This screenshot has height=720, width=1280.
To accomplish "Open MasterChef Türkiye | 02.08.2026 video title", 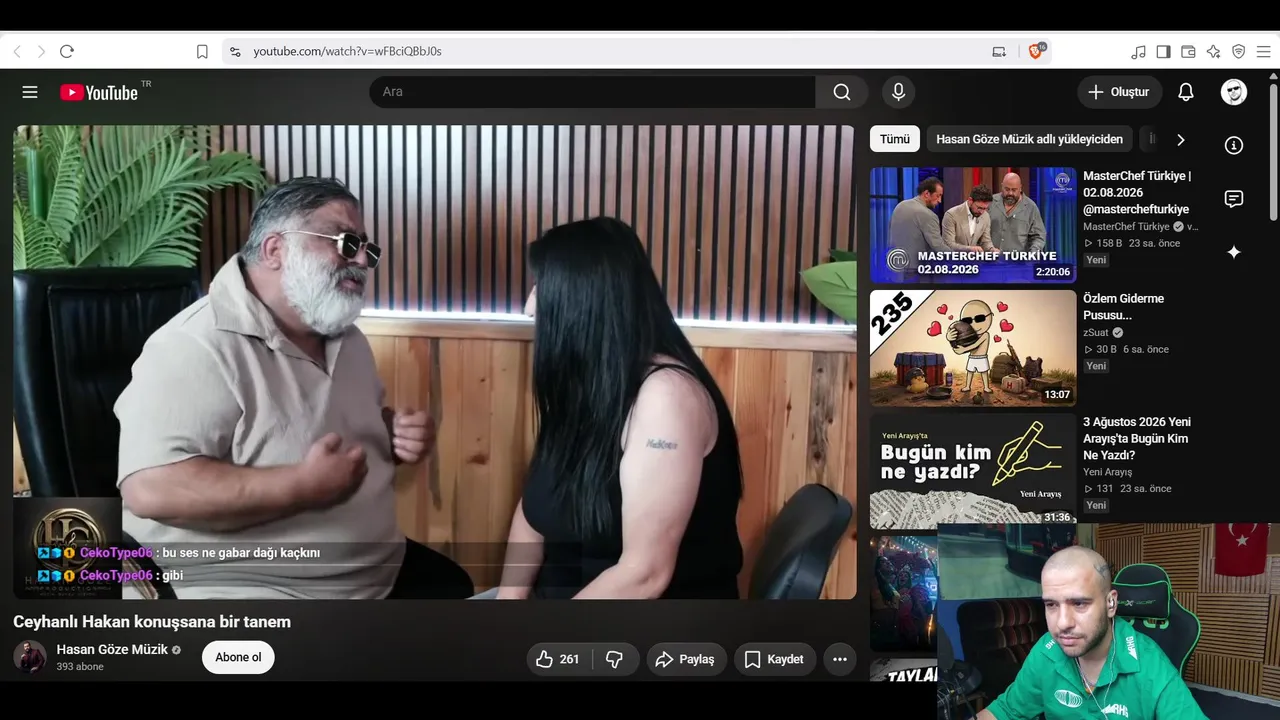I will pos(1137,193).
